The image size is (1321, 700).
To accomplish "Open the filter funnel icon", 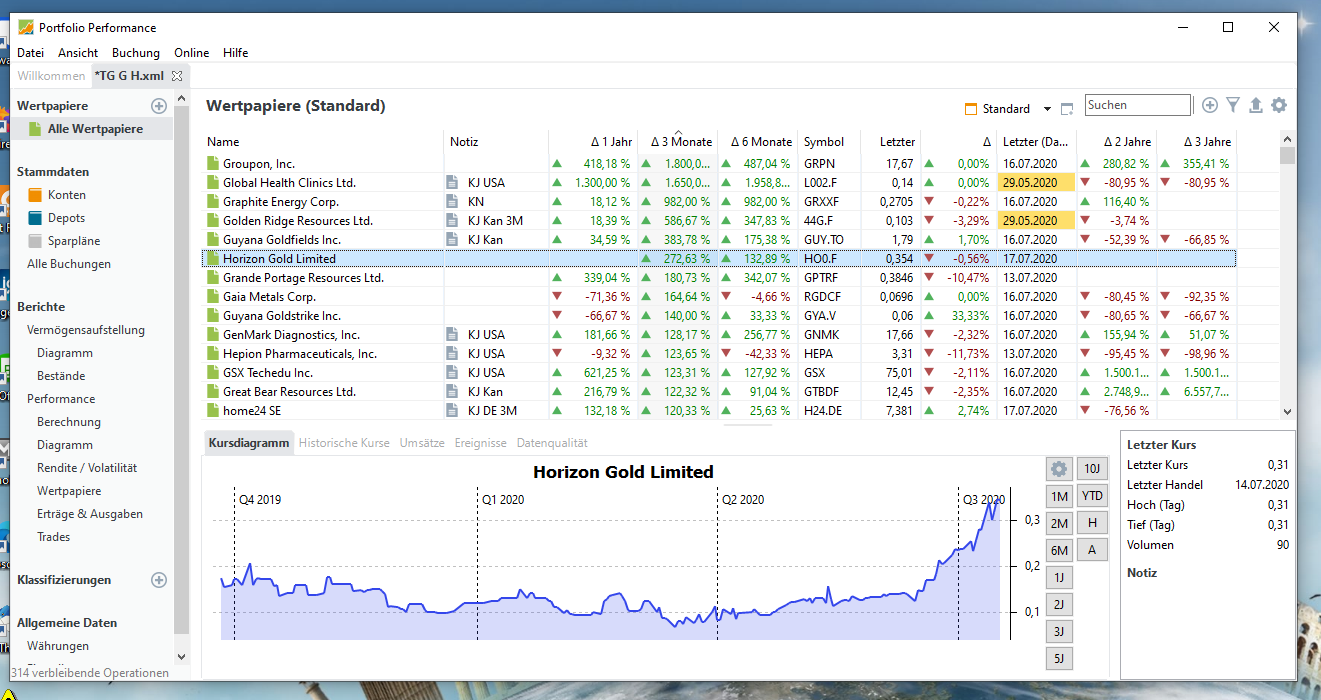I will [x=1233, y=105].
